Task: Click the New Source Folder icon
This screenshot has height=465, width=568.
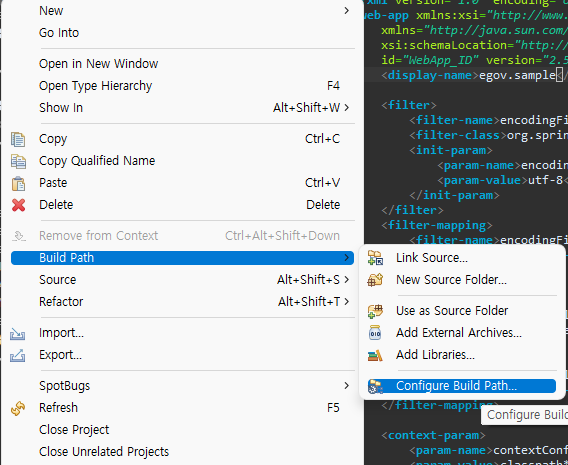Action: 375,280
